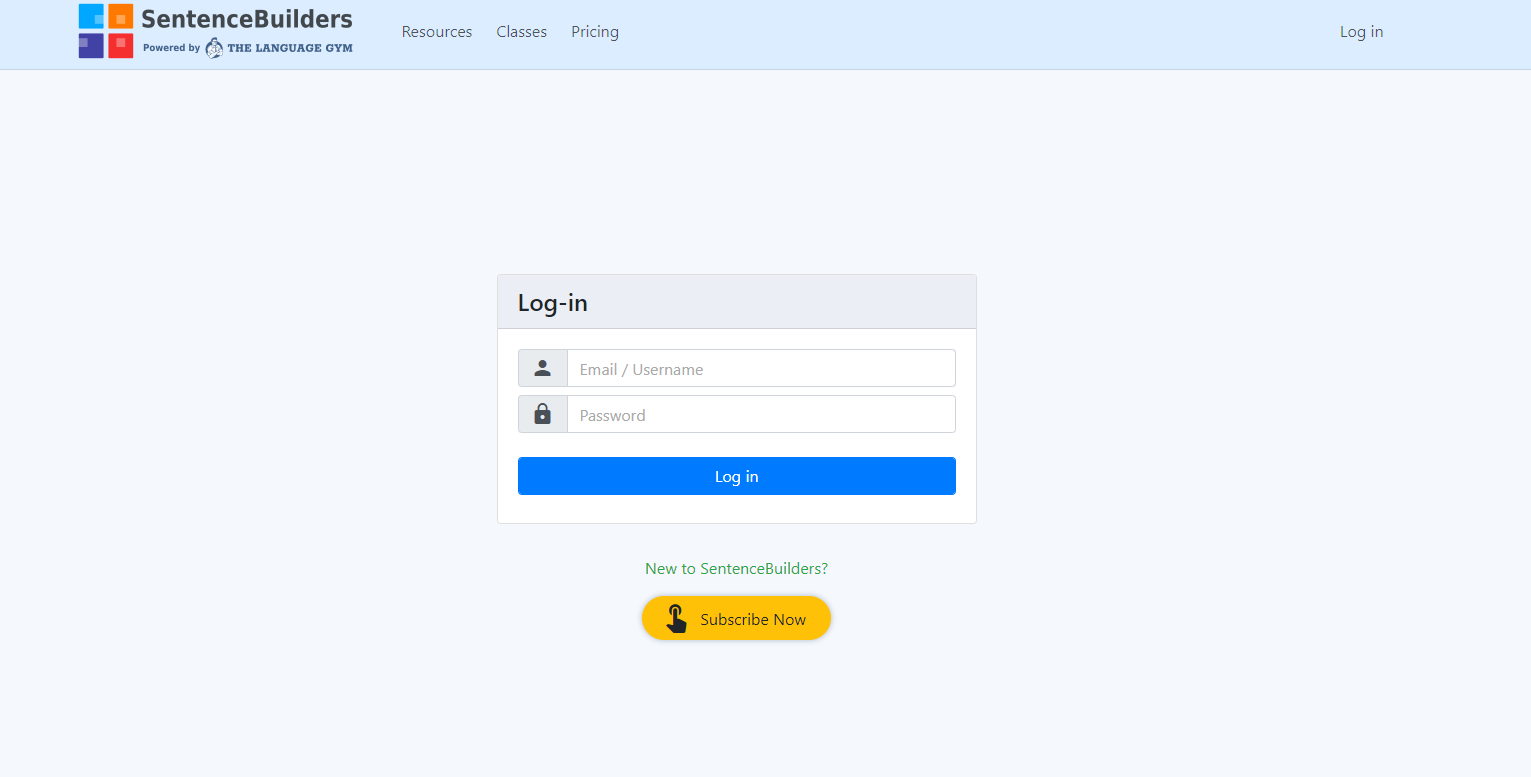Click the person icon beside the username field
The height and width of the screenshot is (777, 1531).
click(x=543, y=368)
